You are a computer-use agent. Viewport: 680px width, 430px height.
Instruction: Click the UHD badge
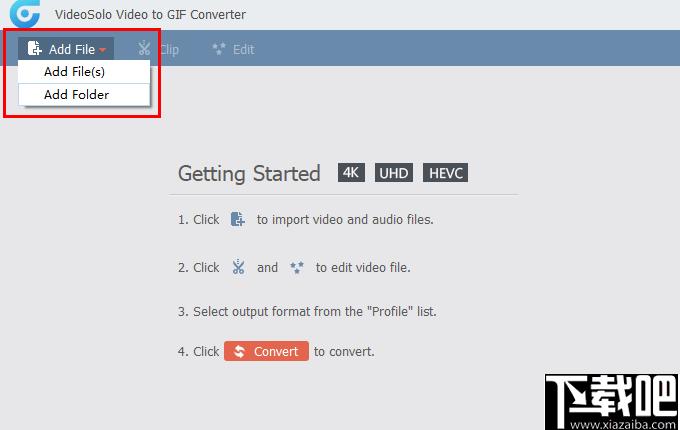point(394,173)
